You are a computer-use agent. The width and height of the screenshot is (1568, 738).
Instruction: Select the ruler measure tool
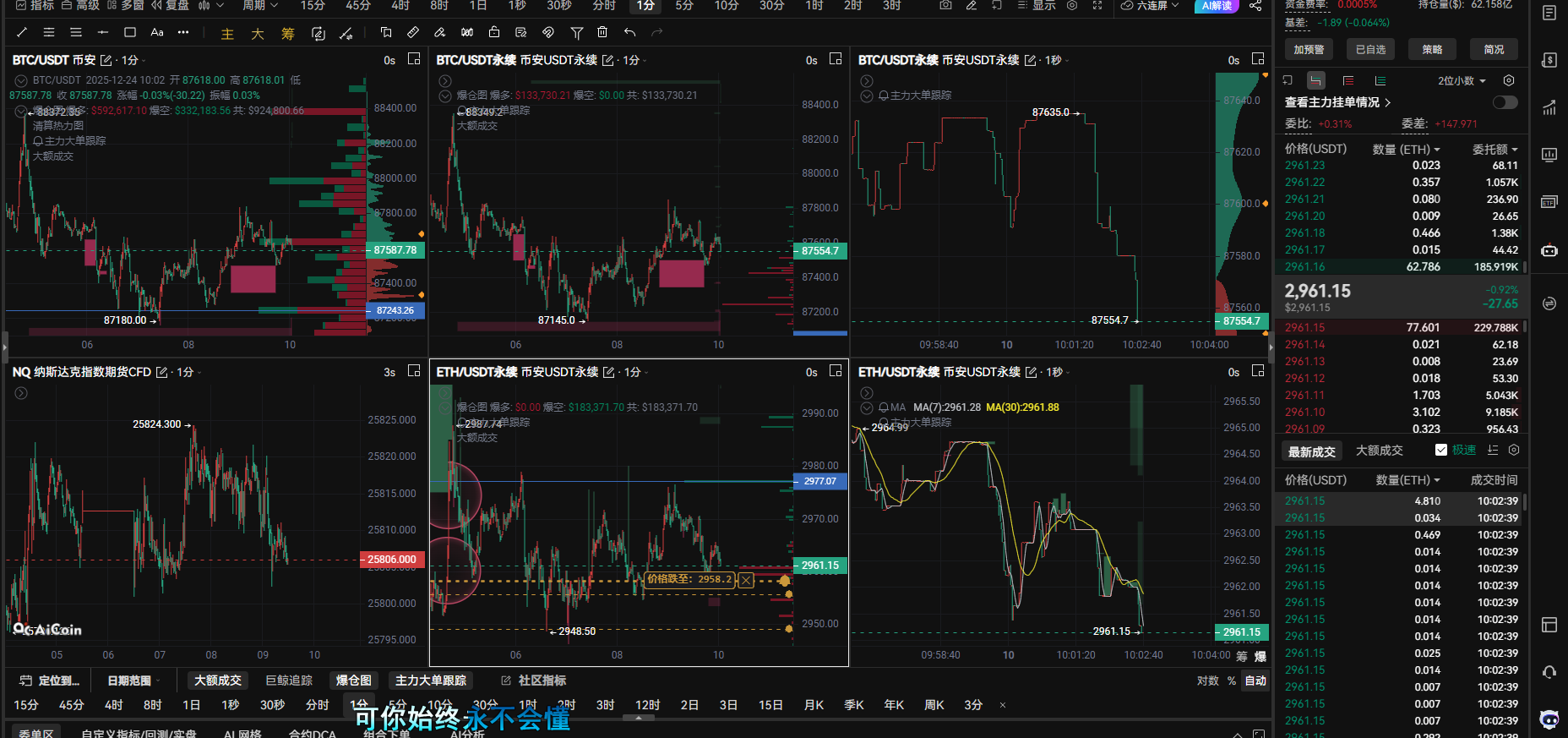click(412, 33)
